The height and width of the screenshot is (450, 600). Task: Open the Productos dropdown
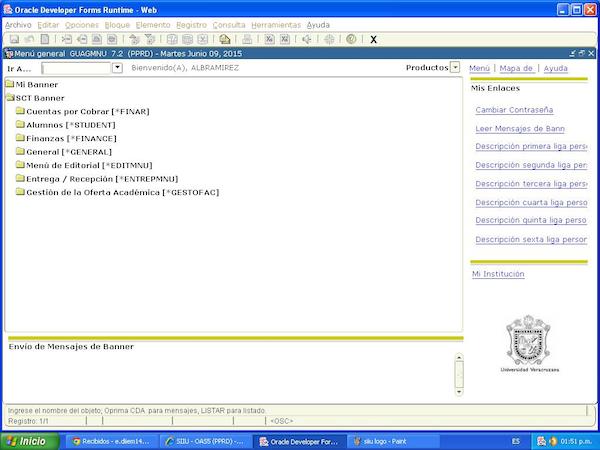[455, 67]
